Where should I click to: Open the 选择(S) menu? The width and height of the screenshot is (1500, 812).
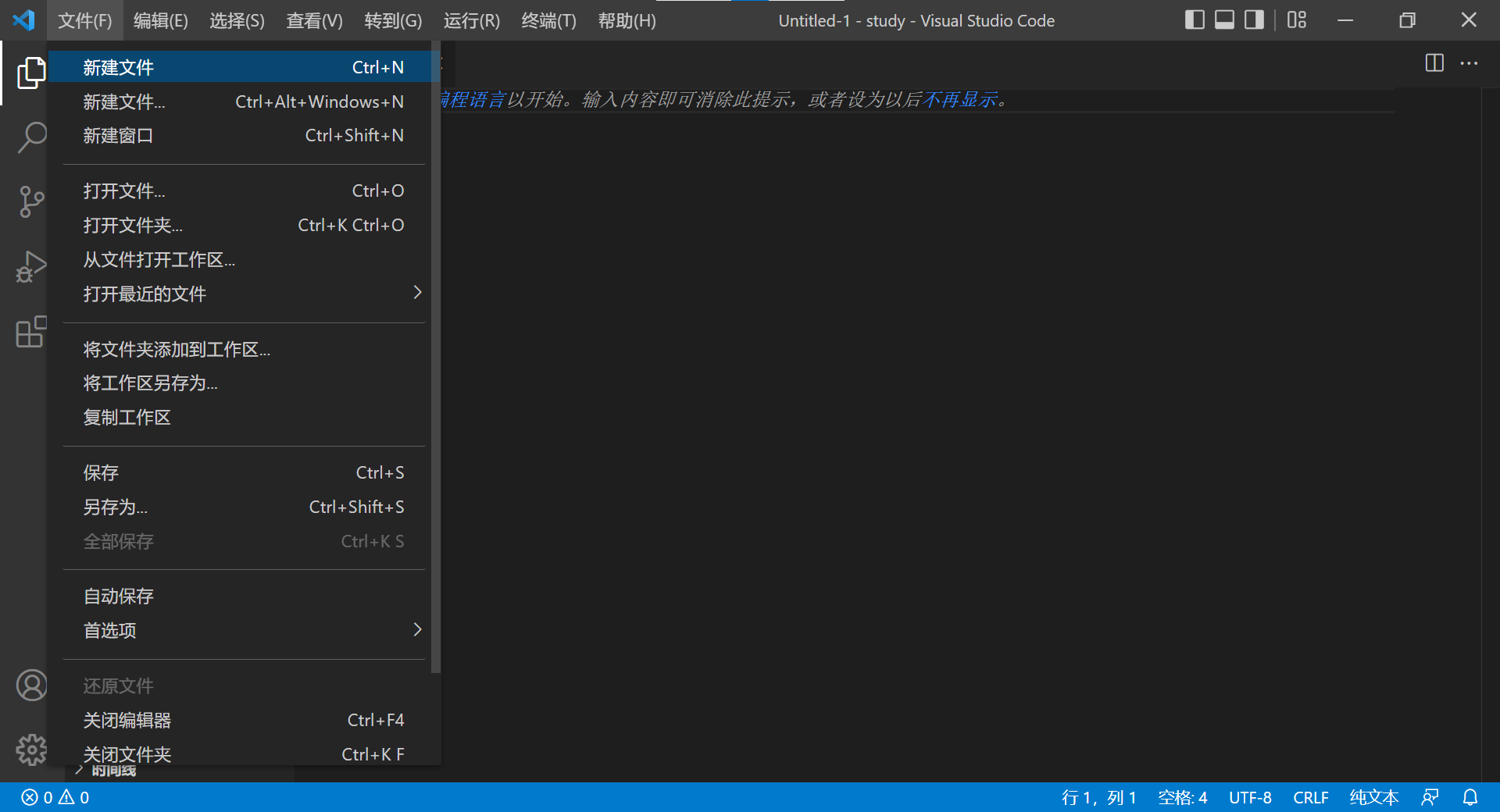click(237, 20)
